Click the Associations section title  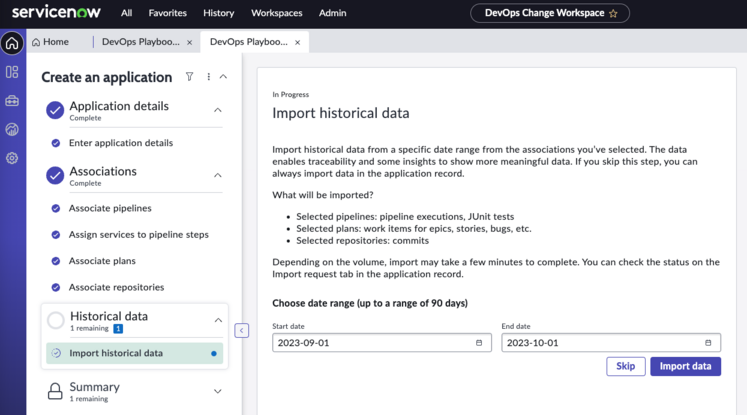pyautogui.click(x=103, y=171)
